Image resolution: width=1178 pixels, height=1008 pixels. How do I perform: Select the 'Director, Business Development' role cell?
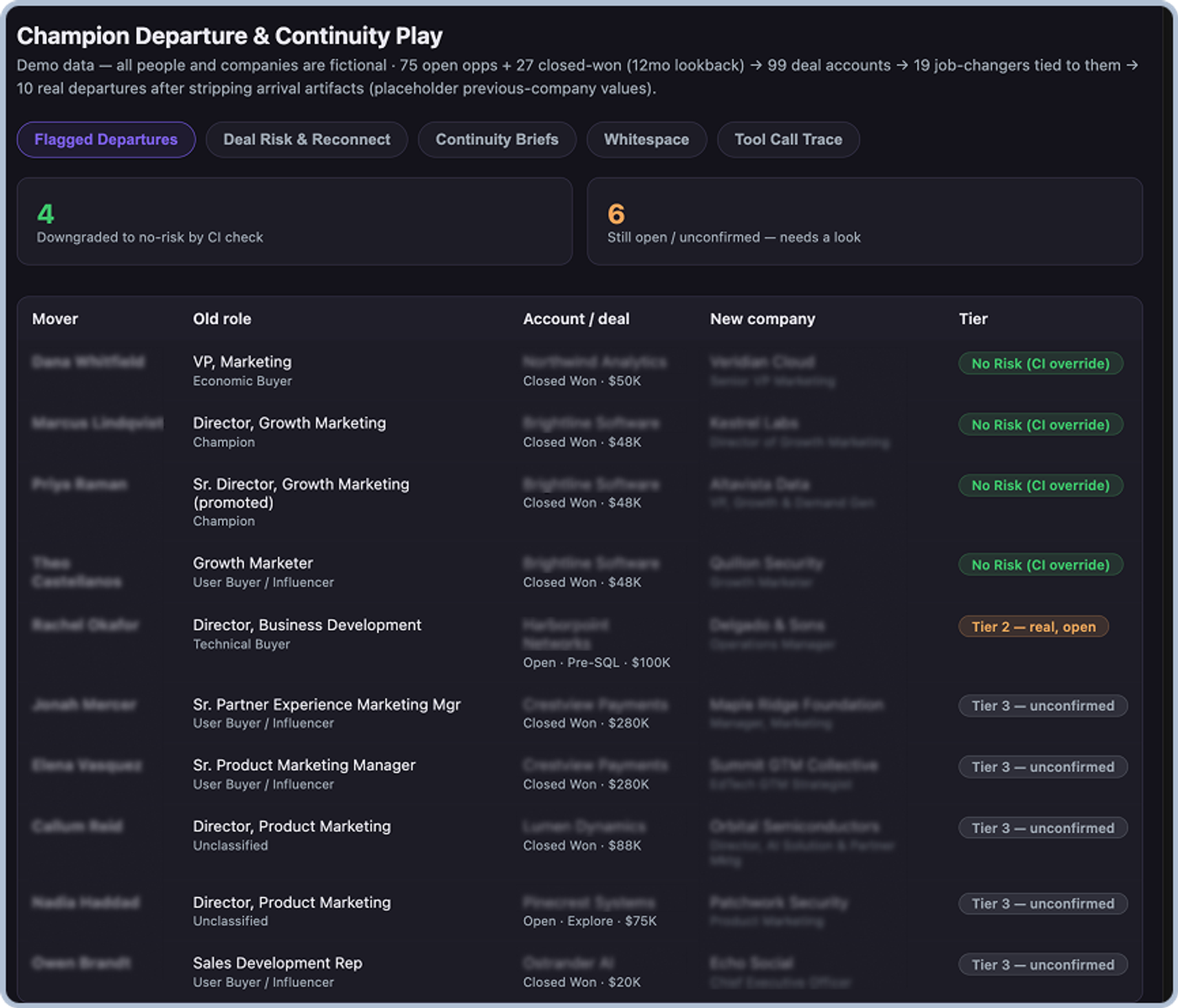pos(307,625)
